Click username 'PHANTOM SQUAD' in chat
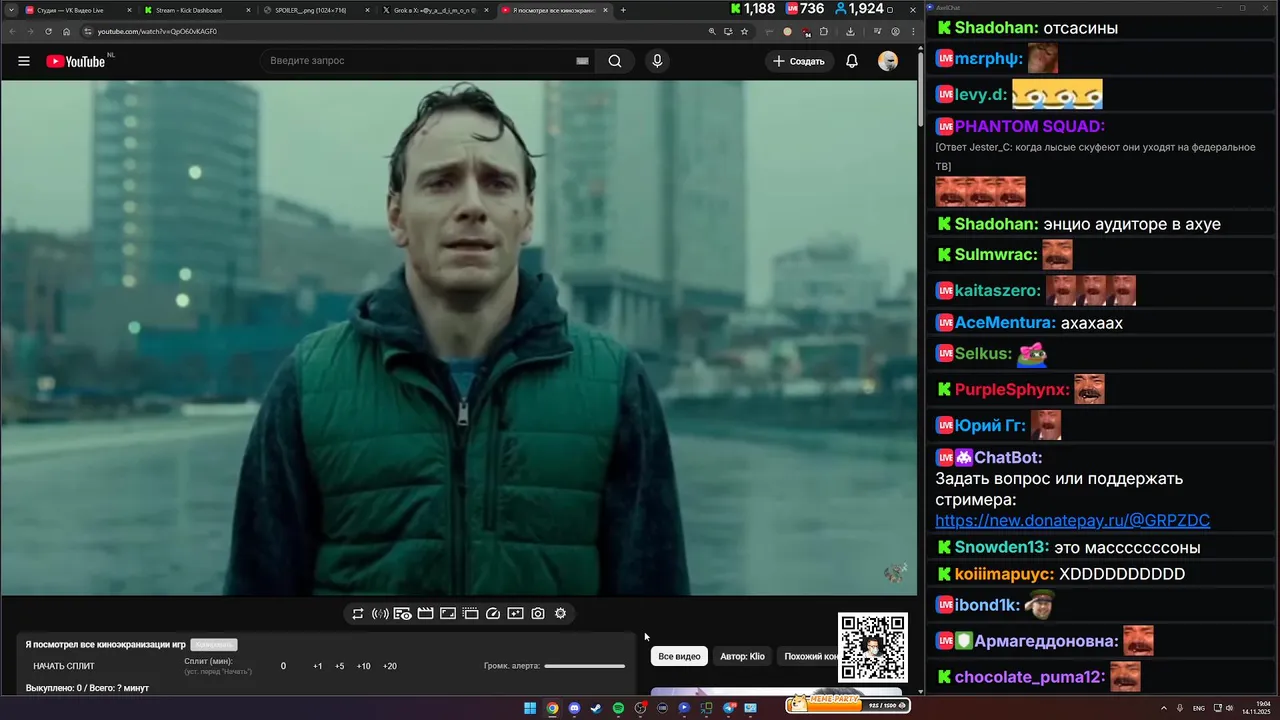 pos(1029,126)
